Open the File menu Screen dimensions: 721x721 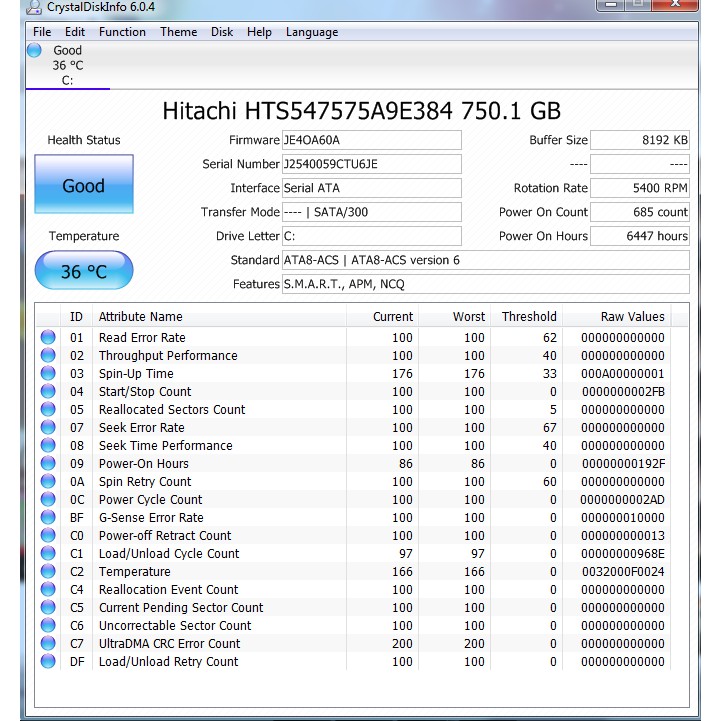pos(42,32)
